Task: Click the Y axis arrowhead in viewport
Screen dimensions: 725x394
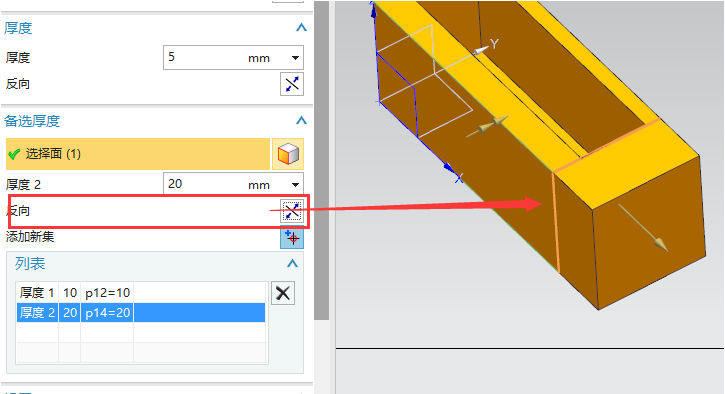Action: [482, 49]
